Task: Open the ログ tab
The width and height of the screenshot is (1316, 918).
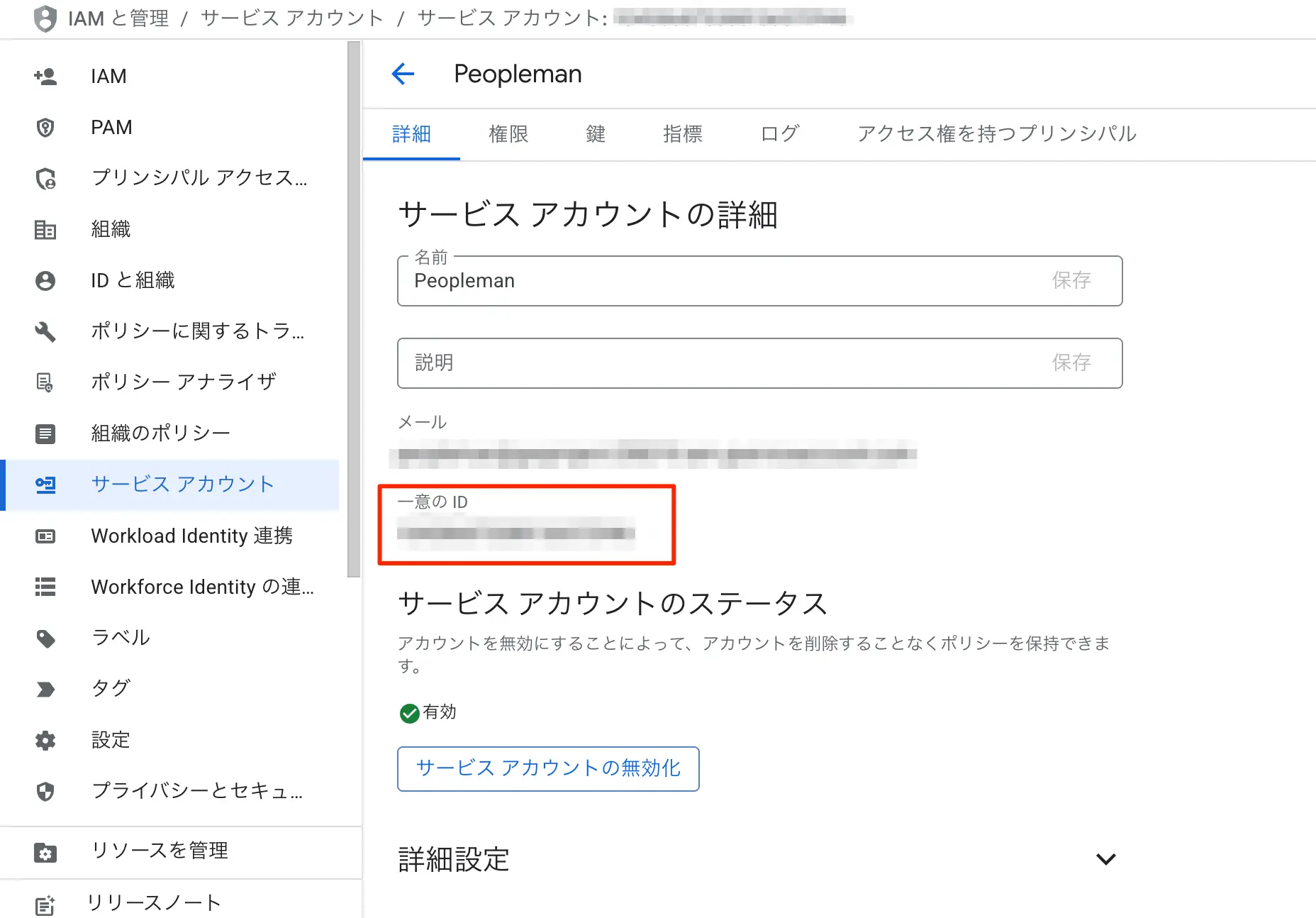Action: (x=779, y=134)
